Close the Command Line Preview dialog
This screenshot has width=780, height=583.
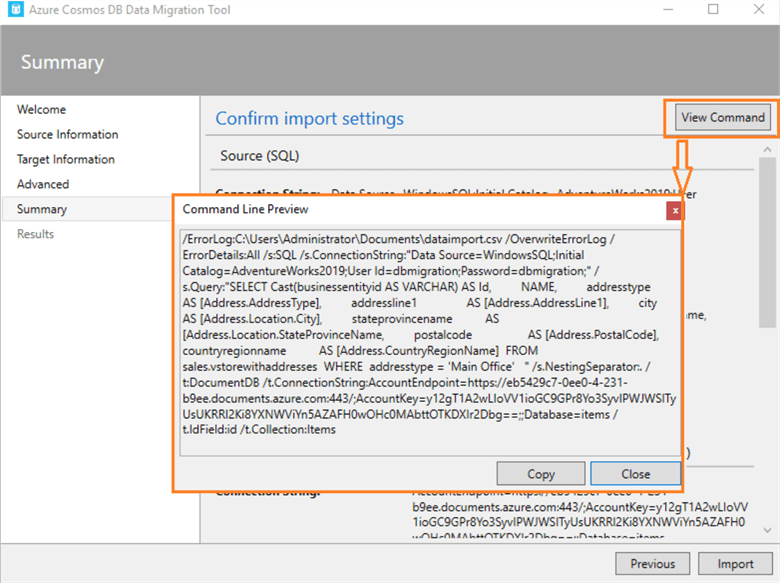[x=635, y=474]
